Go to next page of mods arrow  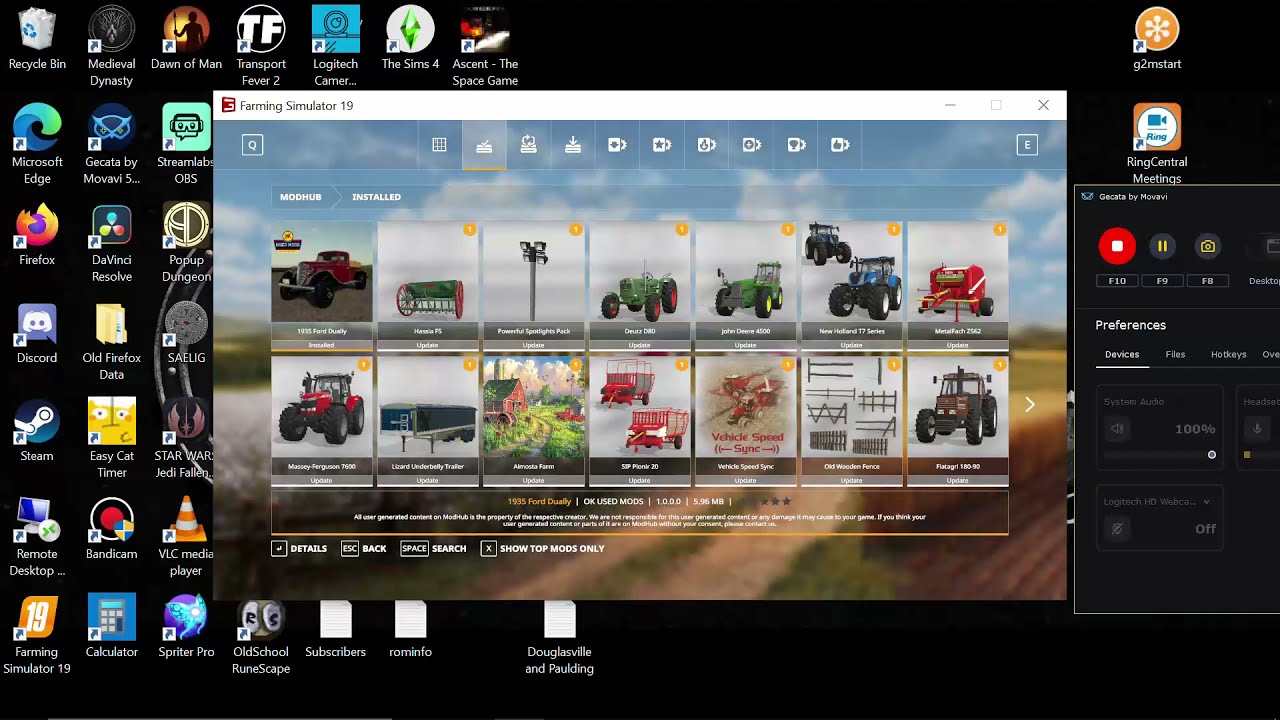click(x=1030, y=404)
